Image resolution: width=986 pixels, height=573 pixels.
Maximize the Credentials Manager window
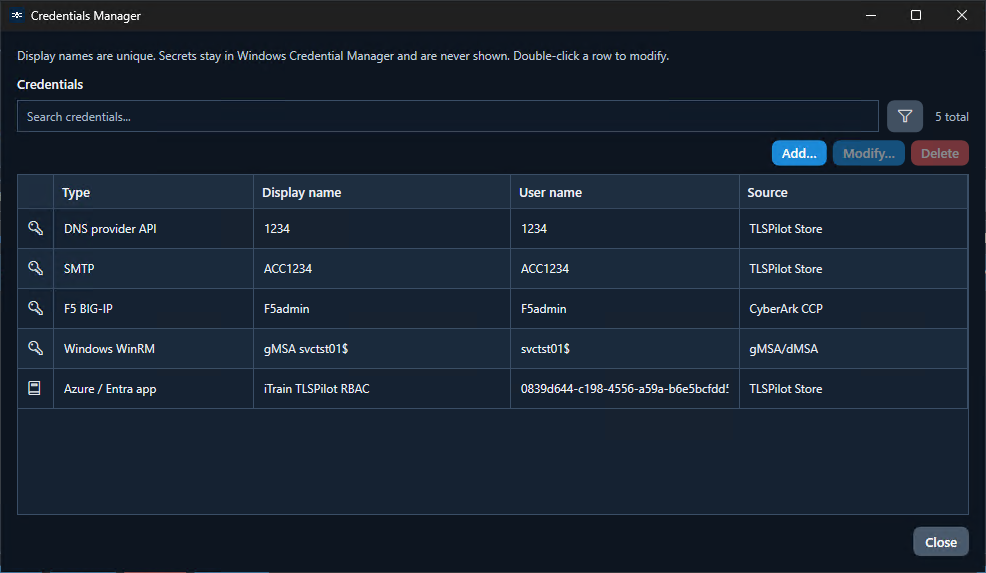[x=916, y=15]
